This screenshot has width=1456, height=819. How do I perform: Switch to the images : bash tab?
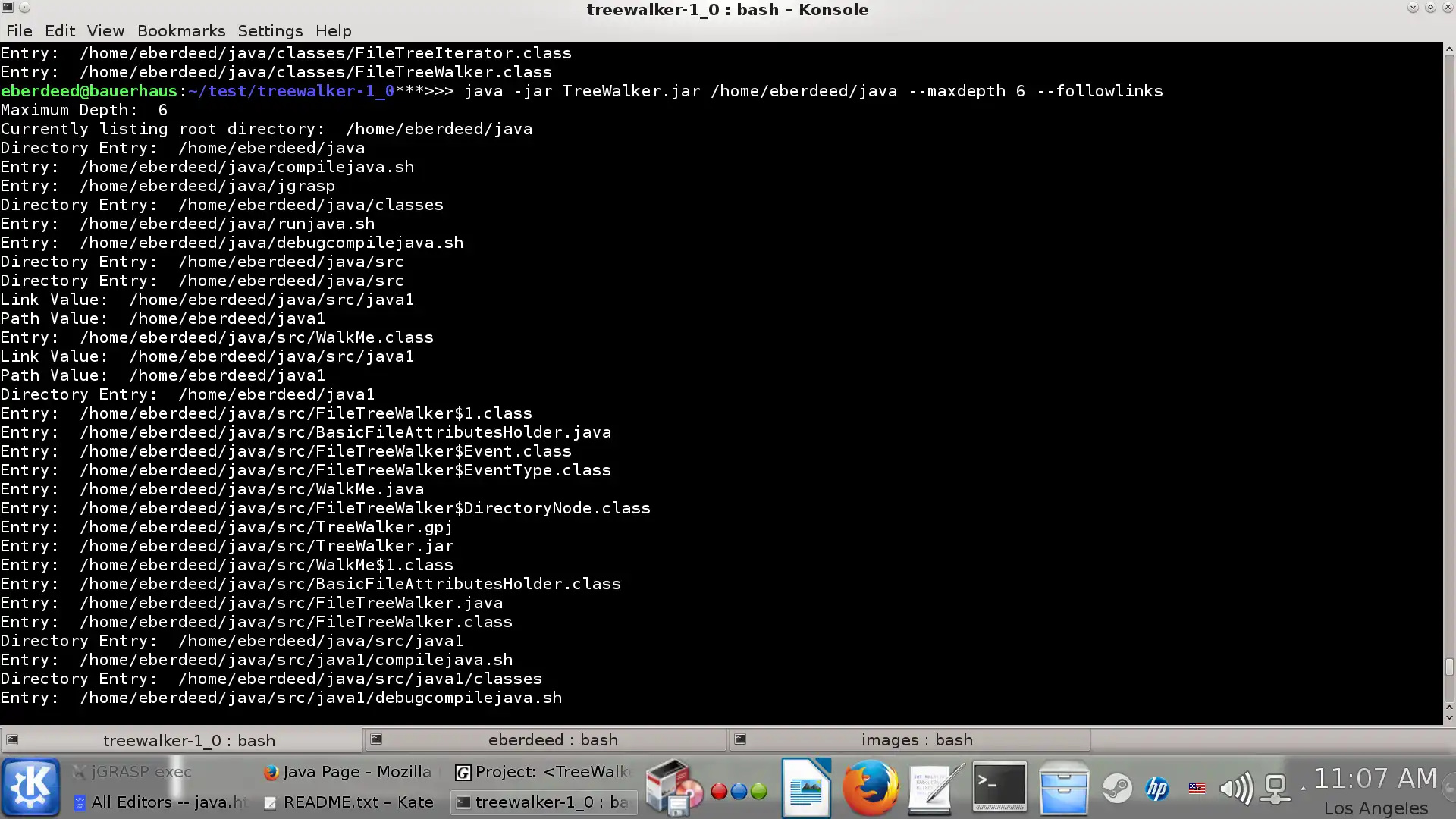click(x=916, y=739)
